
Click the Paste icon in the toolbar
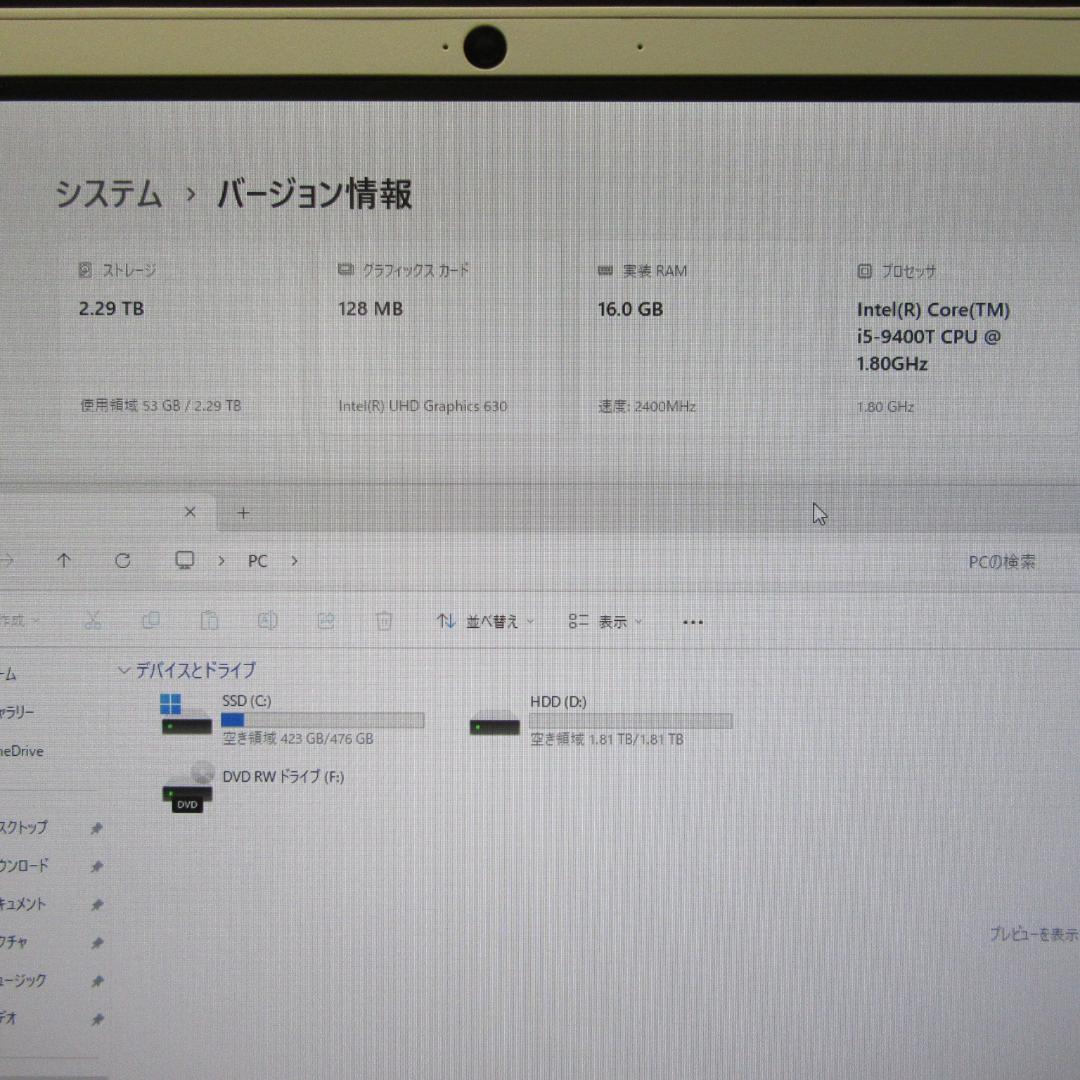(x=210, y=620)
